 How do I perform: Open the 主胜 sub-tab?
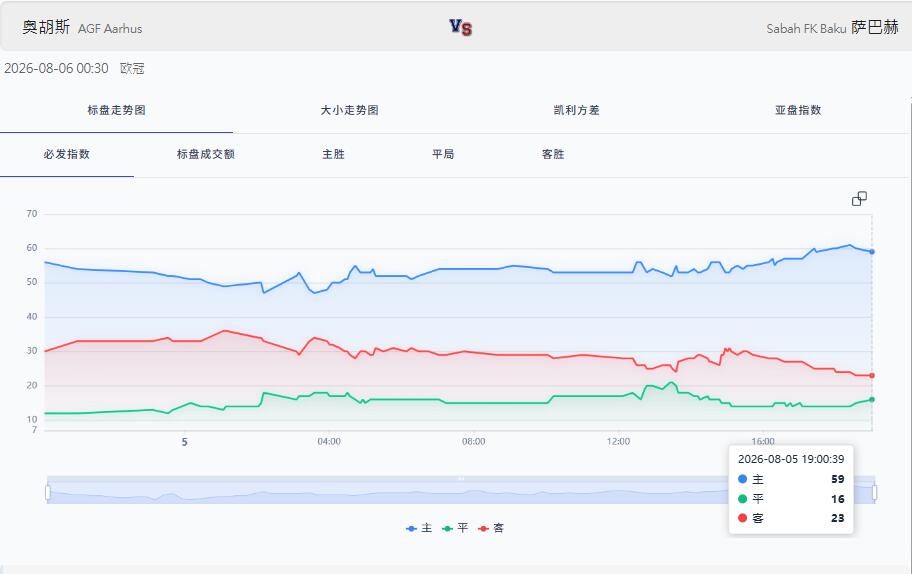click(333, 154)
